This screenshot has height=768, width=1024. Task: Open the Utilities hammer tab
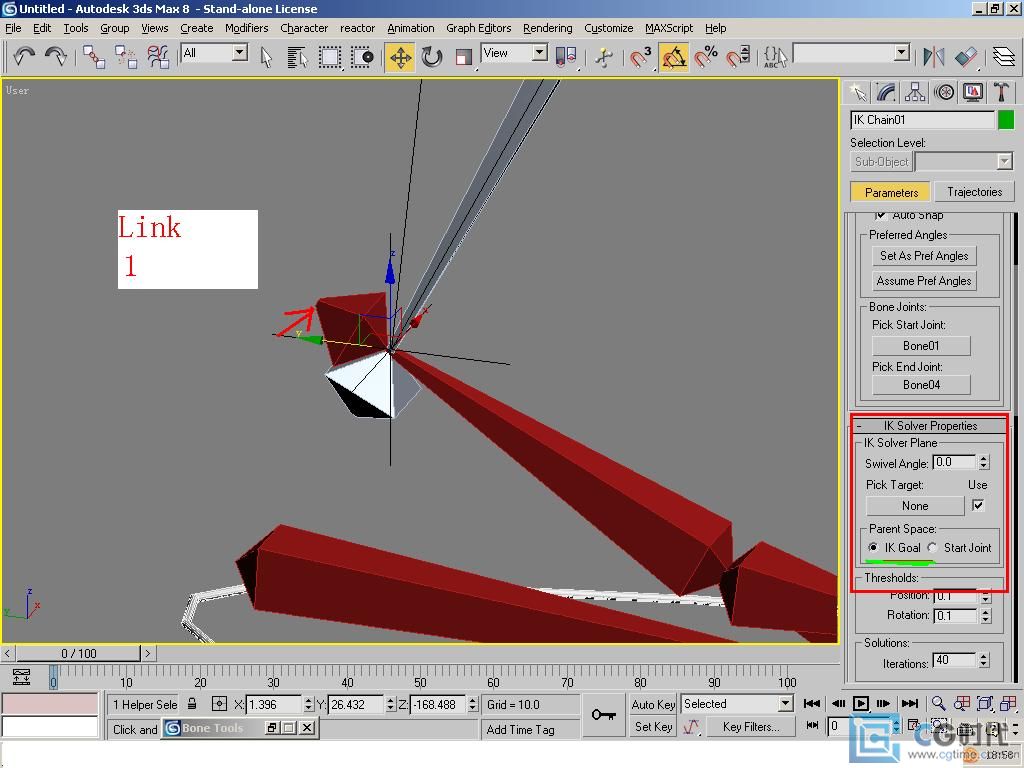[x=1001, y=92]
